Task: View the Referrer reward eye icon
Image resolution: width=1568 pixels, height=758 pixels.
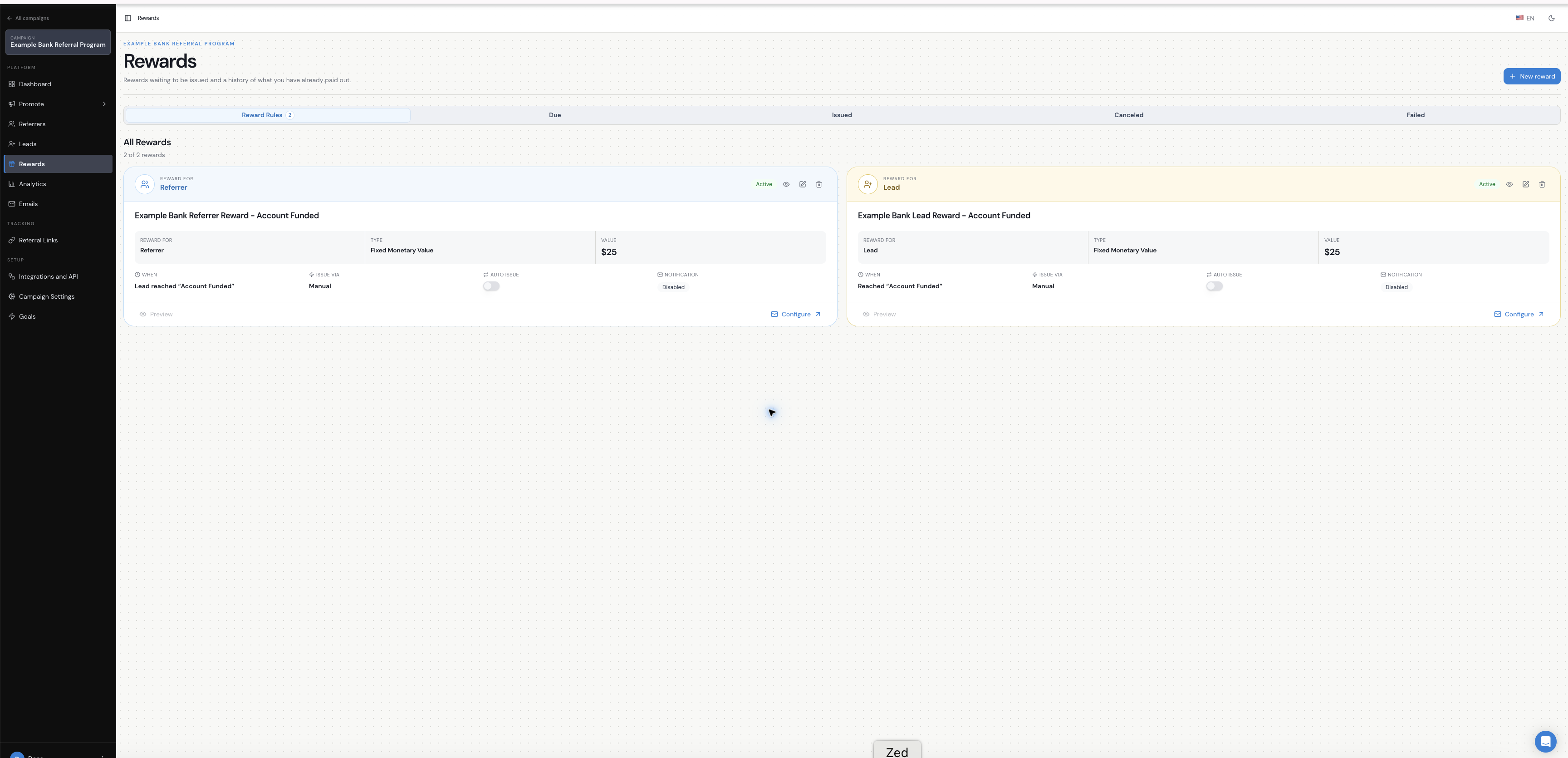Action: (x=786, y=184)
